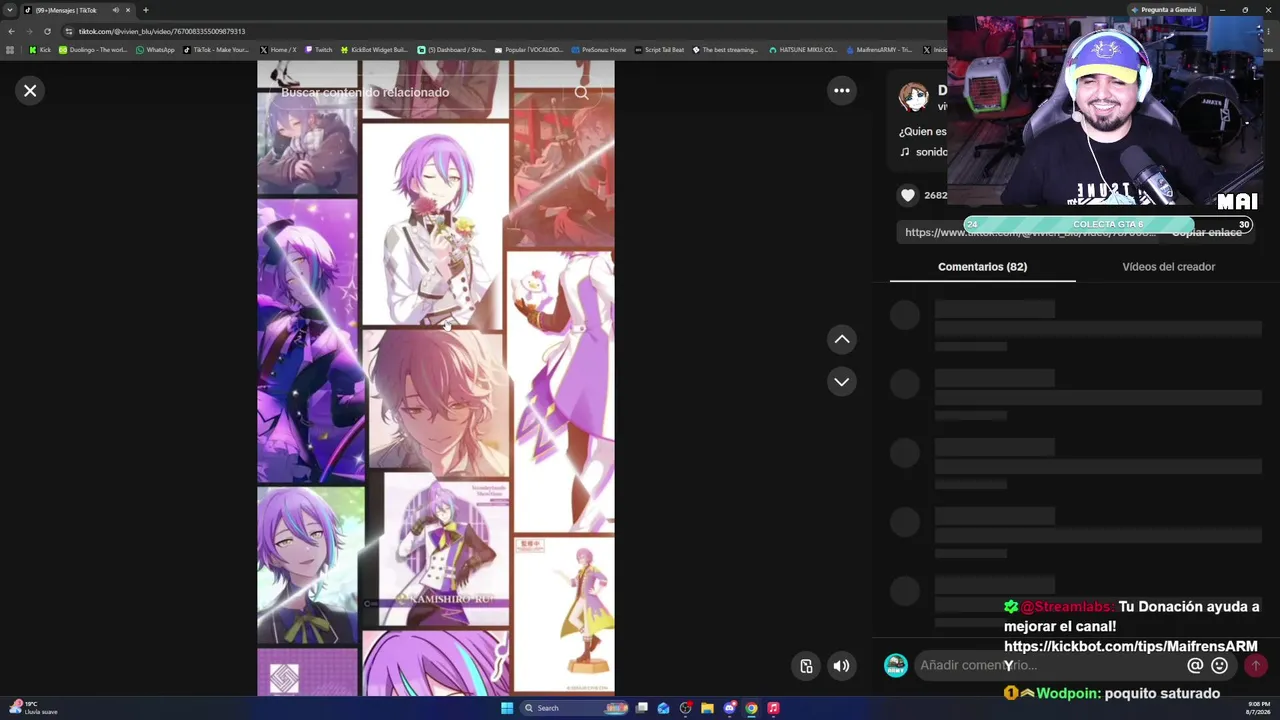The height and width of the screenshot is (720, 1280).
Task: Open the Twitch bookmark
Action: pos(318,50)
